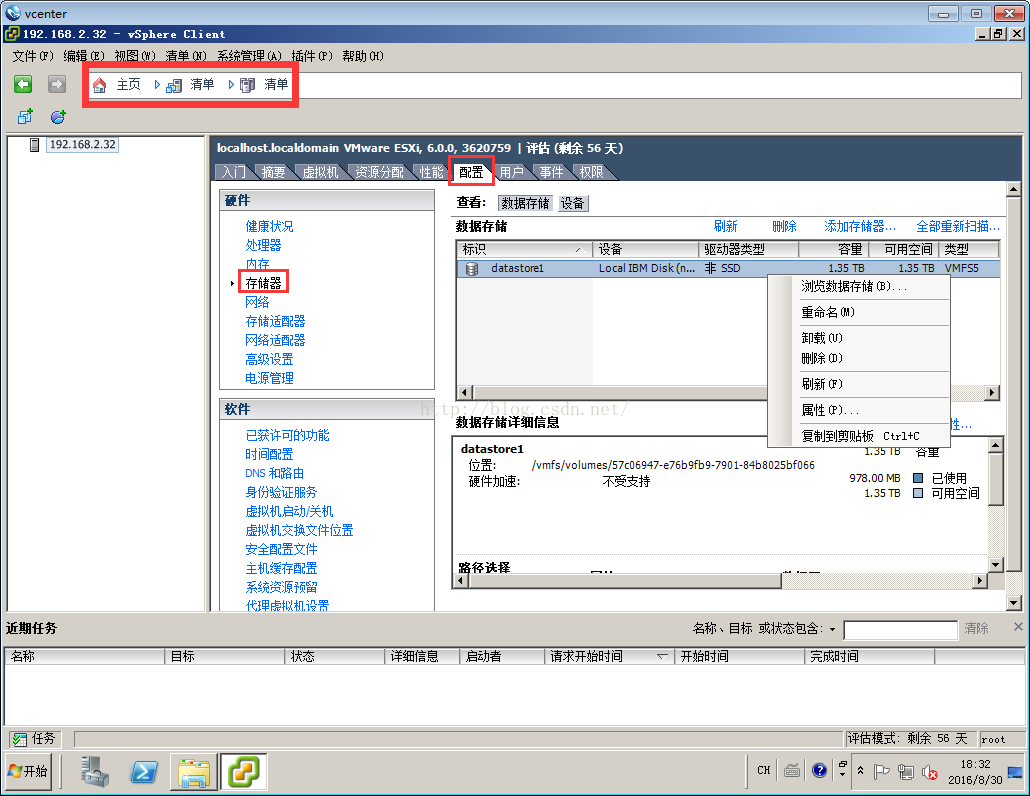Switch to the 摘要 tab

pyautogui.click(x=273, y=172)
